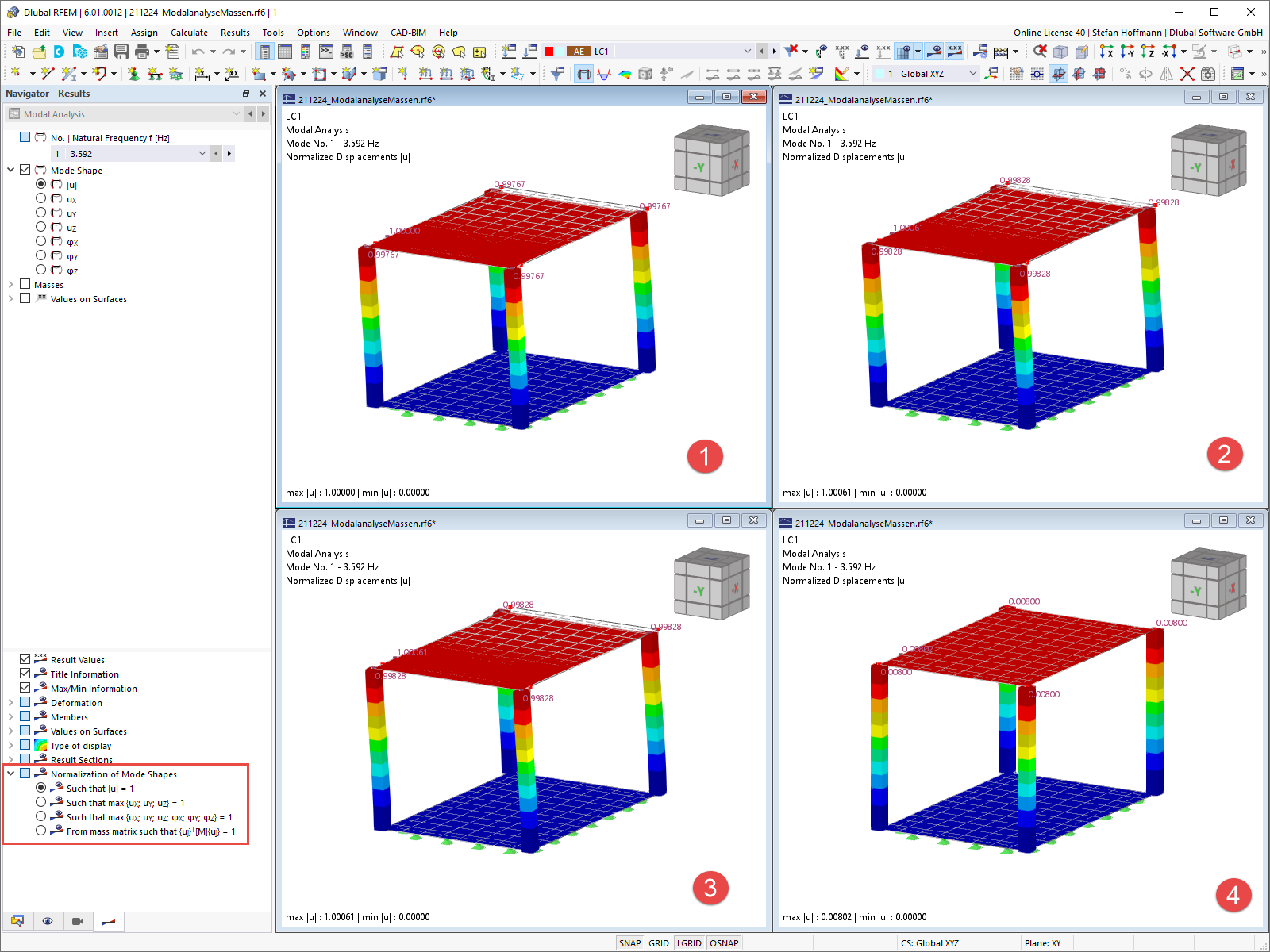Enable the Masses checkbox
The image size is (1270, 952).
point(25,284)
